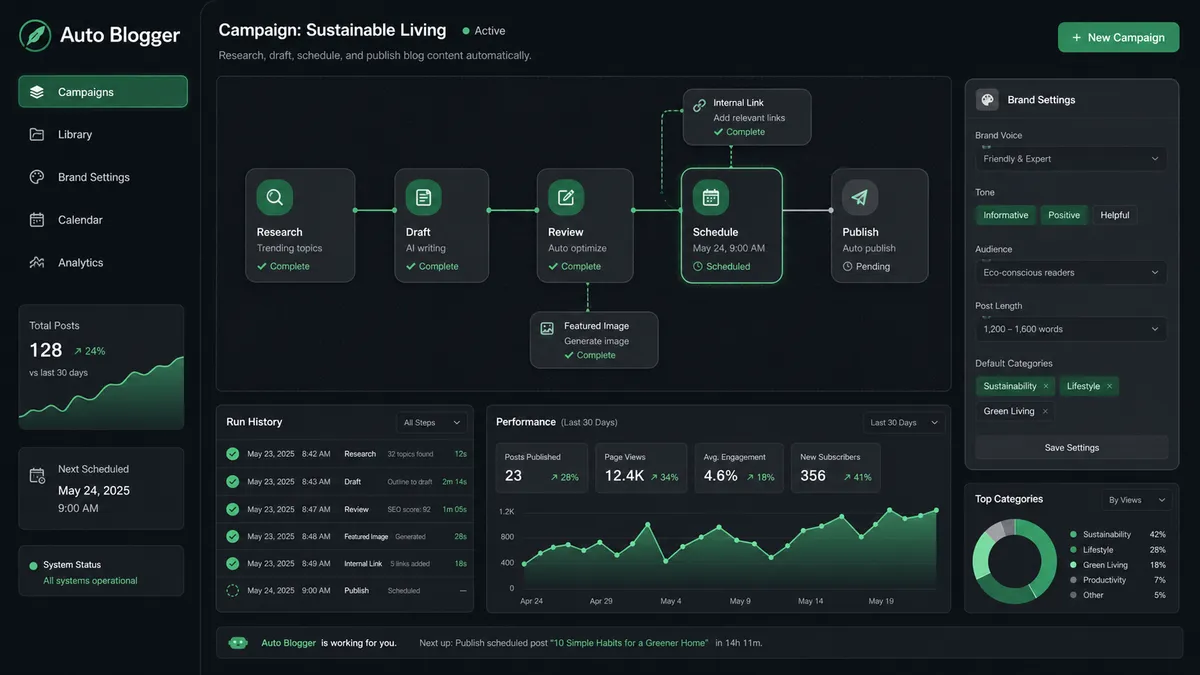Viewport: 1200px width, 675px height.
Task: Click the Next Scheduled calendar icon
Action: click(x=37, y=476)
